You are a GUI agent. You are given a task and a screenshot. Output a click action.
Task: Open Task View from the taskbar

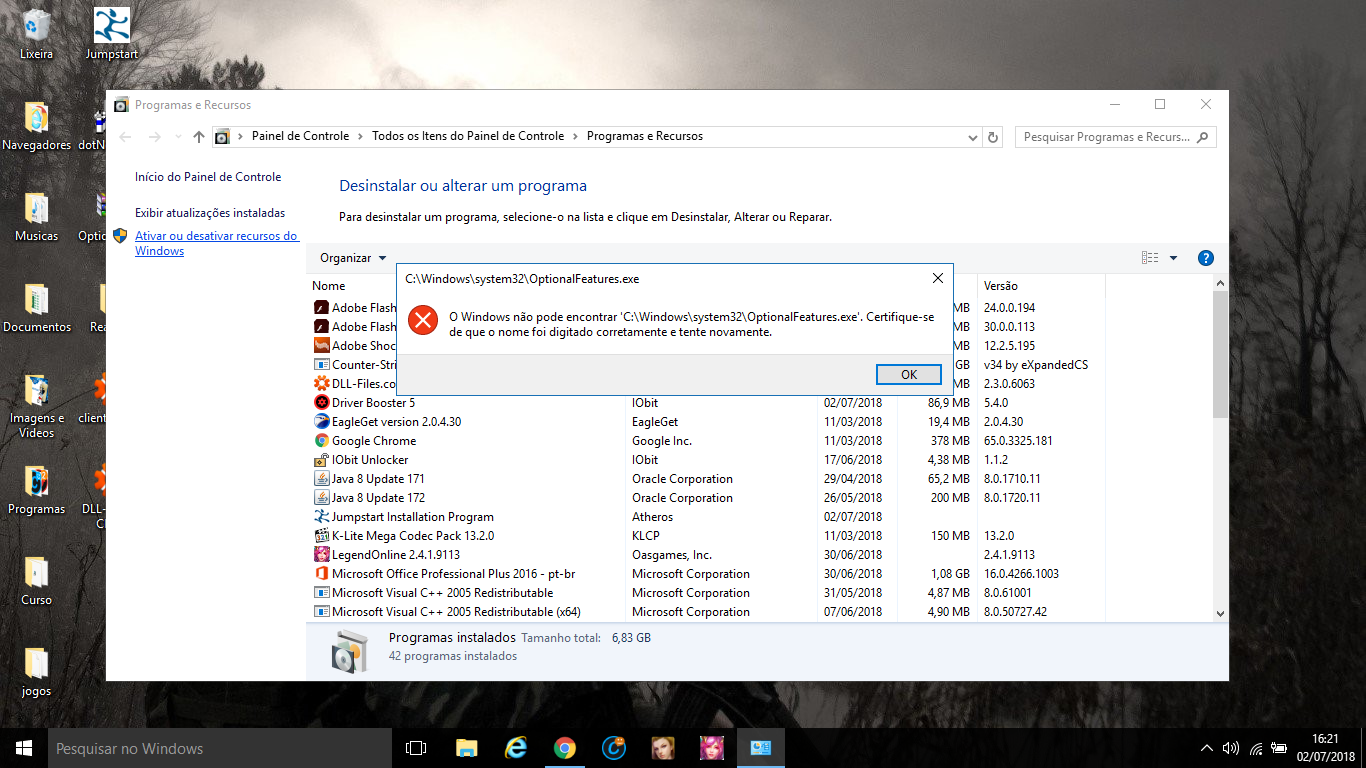click(x=416, y=748)
